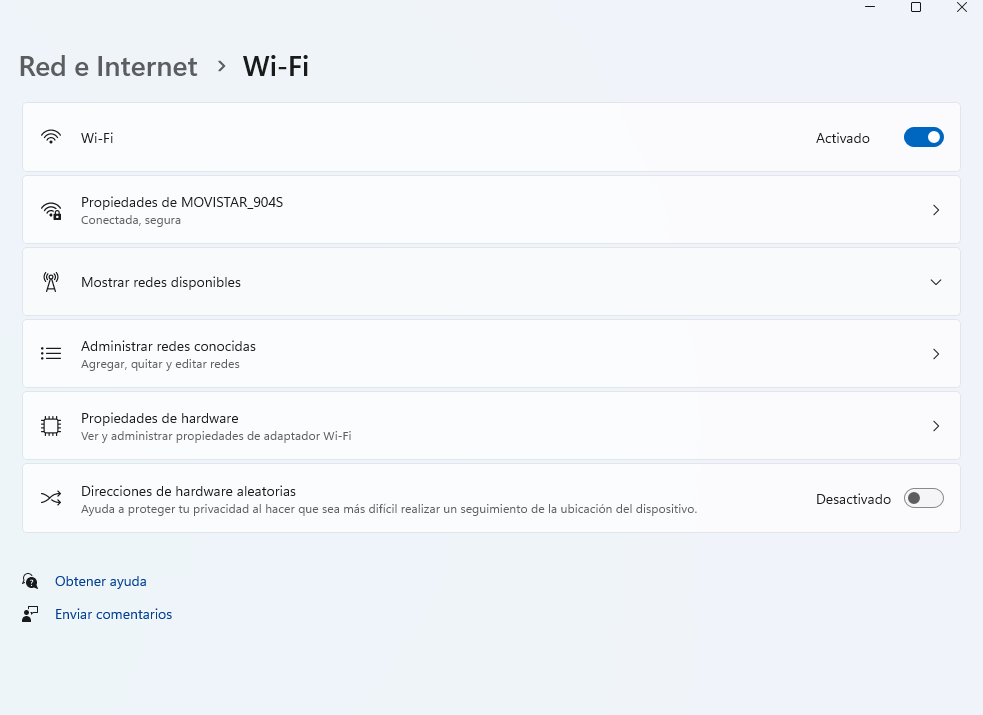Click the secured network lock icon
The image size is (983, 715).
click(51, 210)
